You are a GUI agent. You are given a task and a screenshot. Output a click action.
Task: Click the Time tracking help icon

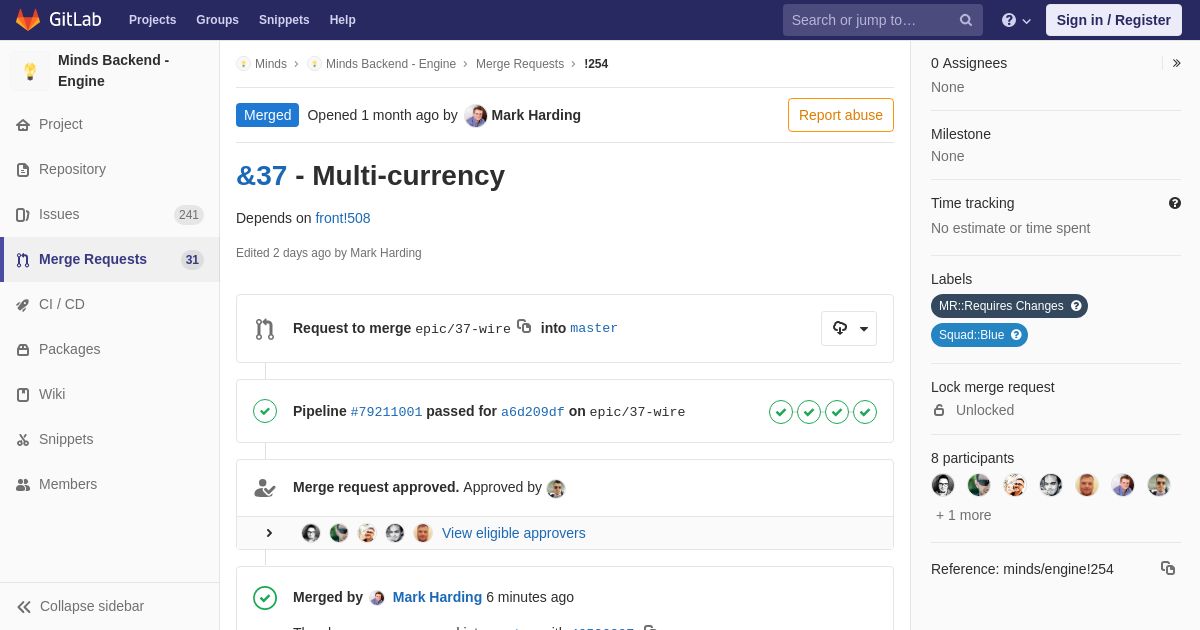coord(1175,203)
